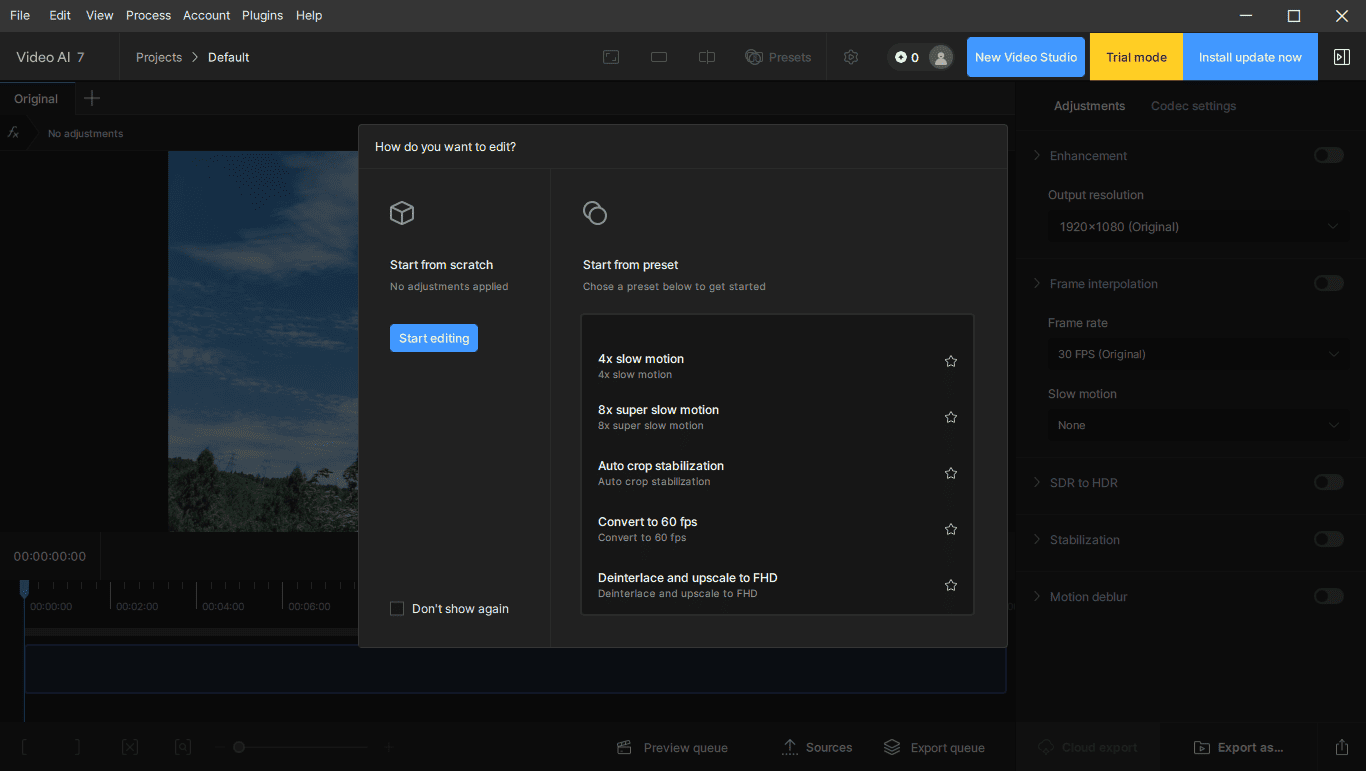Switch to Codec settings tab

coord(1193,106)
